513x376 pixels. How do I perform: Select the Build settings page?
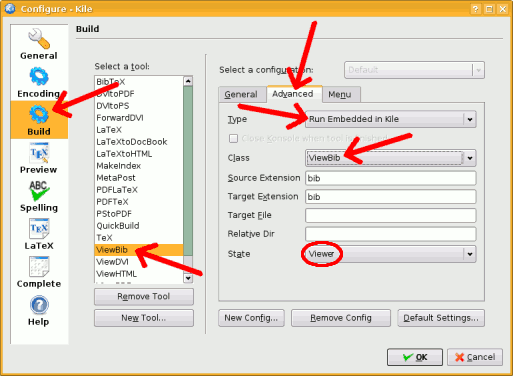coord(39,120)
